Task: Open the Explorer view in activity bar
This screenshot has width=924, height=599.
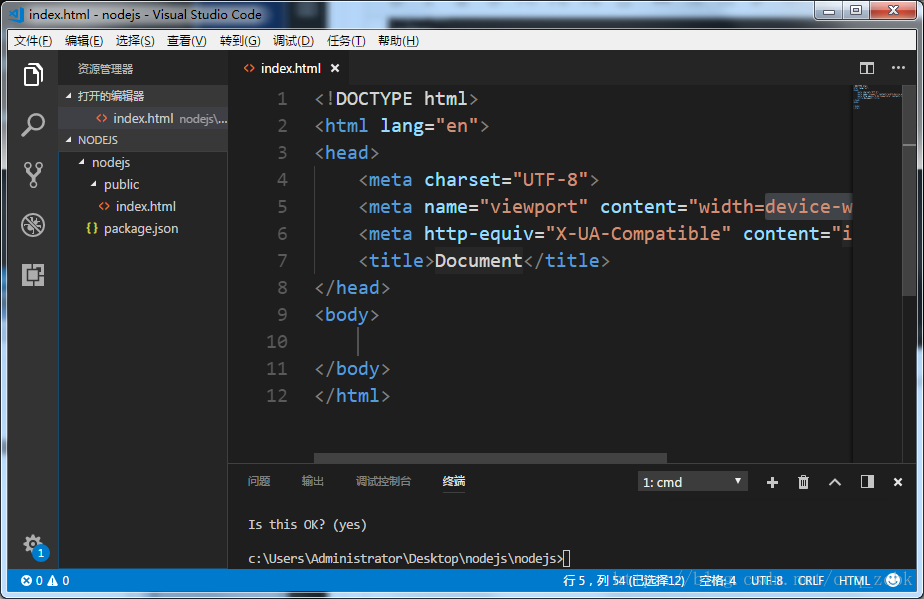Action: (x=33, y=75)
